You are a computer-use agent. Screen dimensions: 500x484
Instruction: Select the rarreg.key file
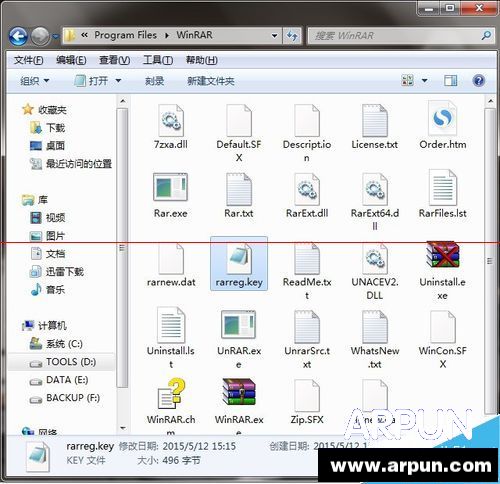pos(239,263)
